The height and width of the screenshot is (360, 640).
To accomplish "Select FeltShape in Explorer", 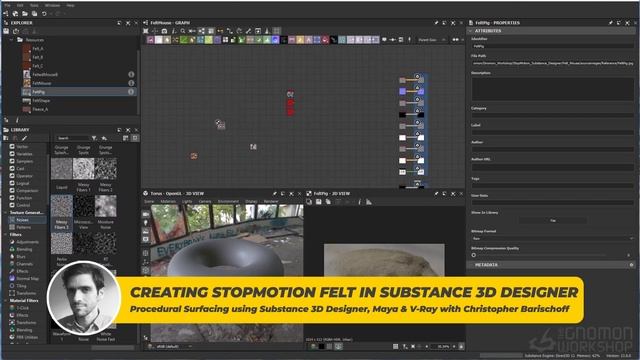I will pyautogui.click(x=41, y=100).
